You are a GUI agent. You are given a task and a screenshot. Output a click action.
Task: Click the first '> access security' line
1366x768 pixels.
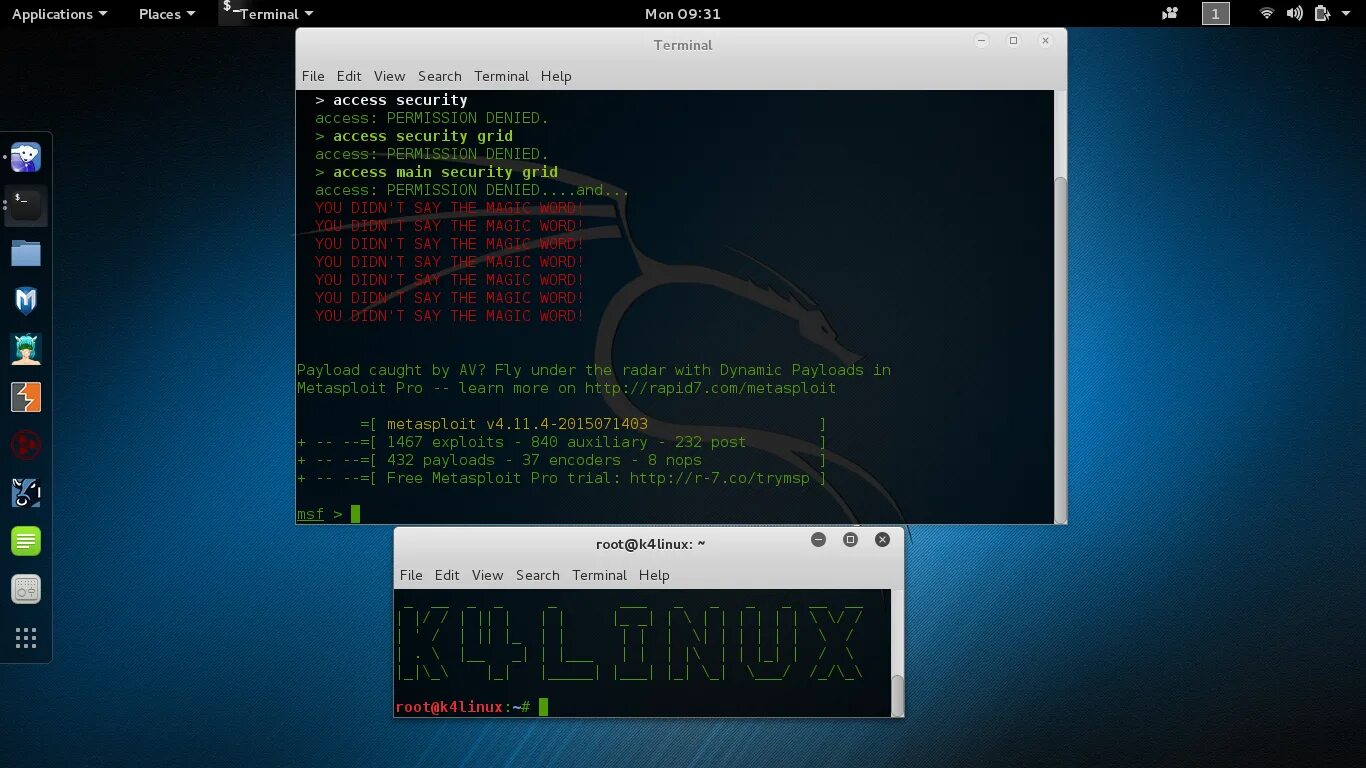coord(391,100)
